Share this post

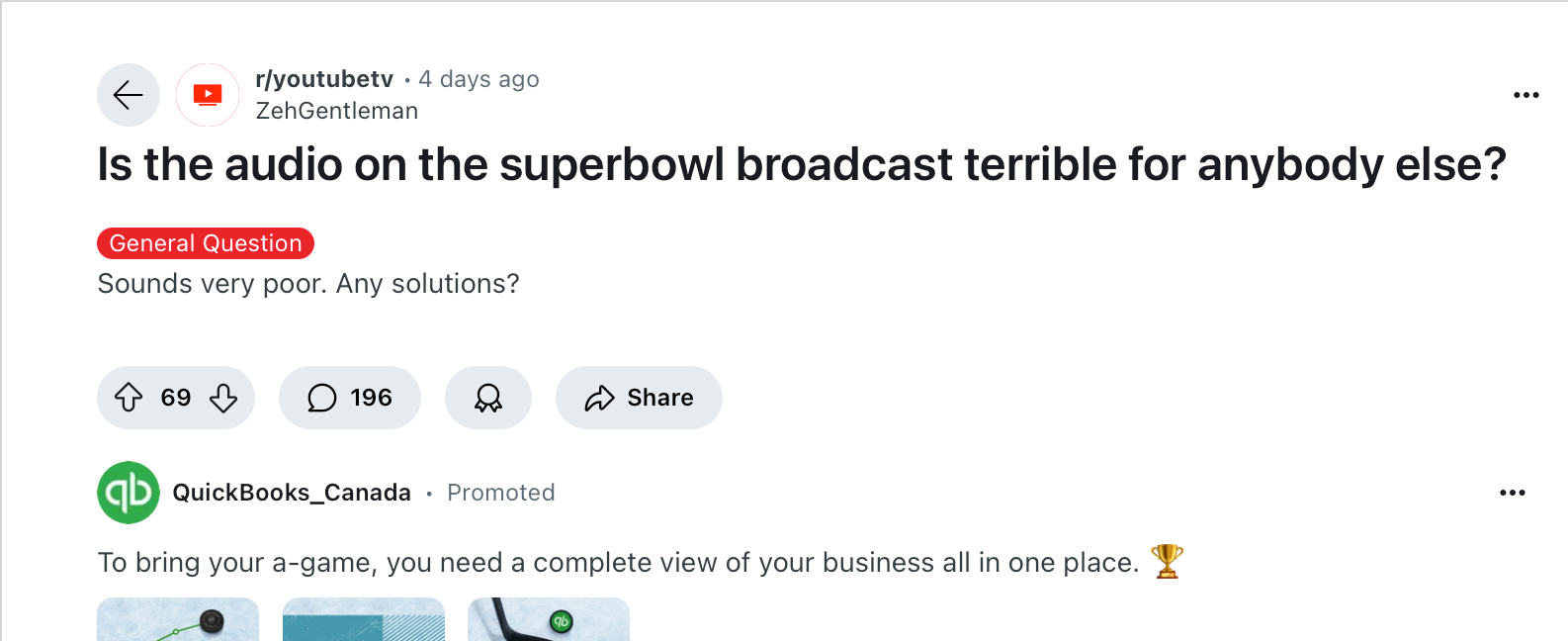coord(639,398)
